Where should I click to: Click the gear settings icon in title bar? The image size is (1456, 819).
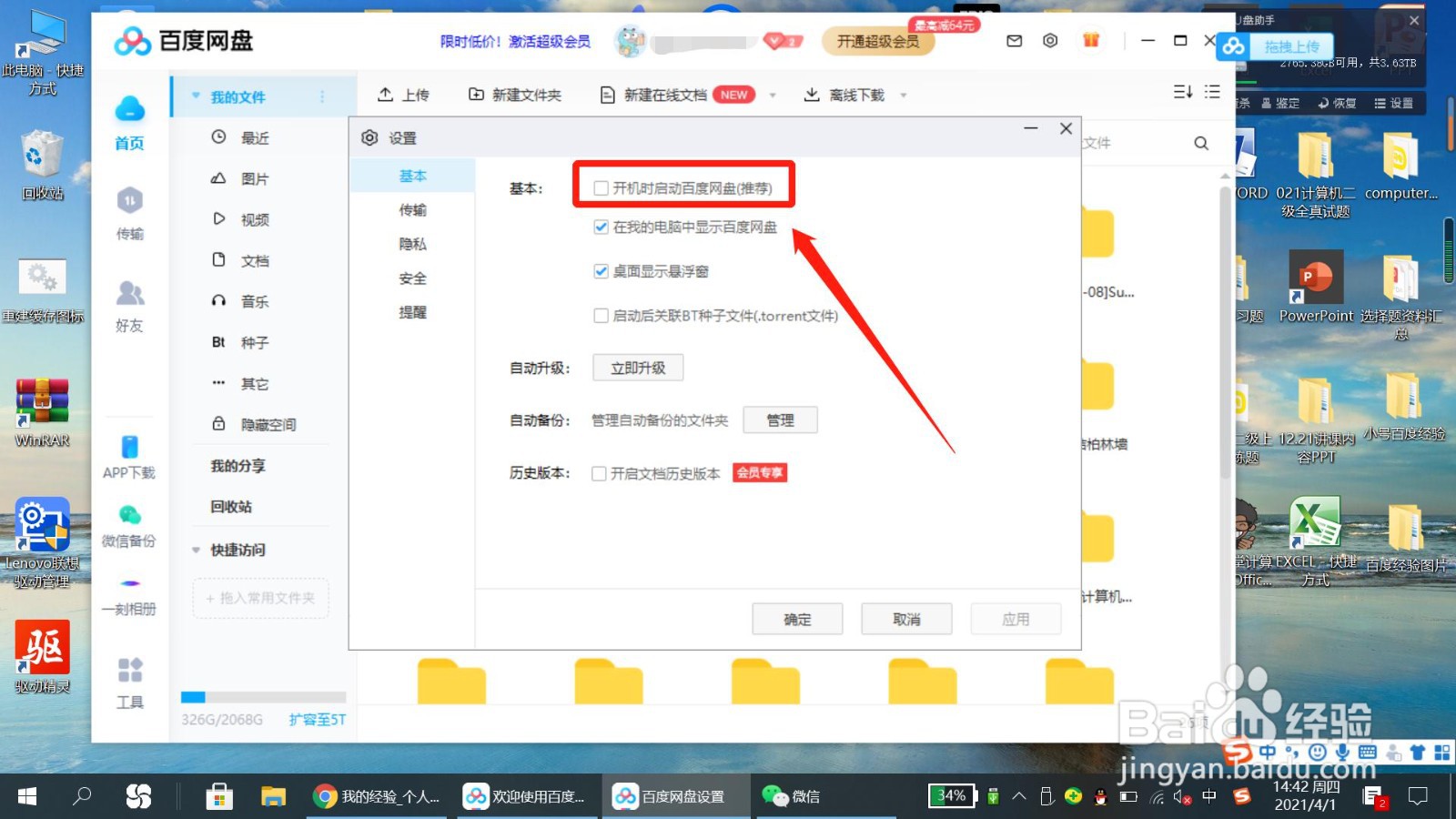point(1050,41)
